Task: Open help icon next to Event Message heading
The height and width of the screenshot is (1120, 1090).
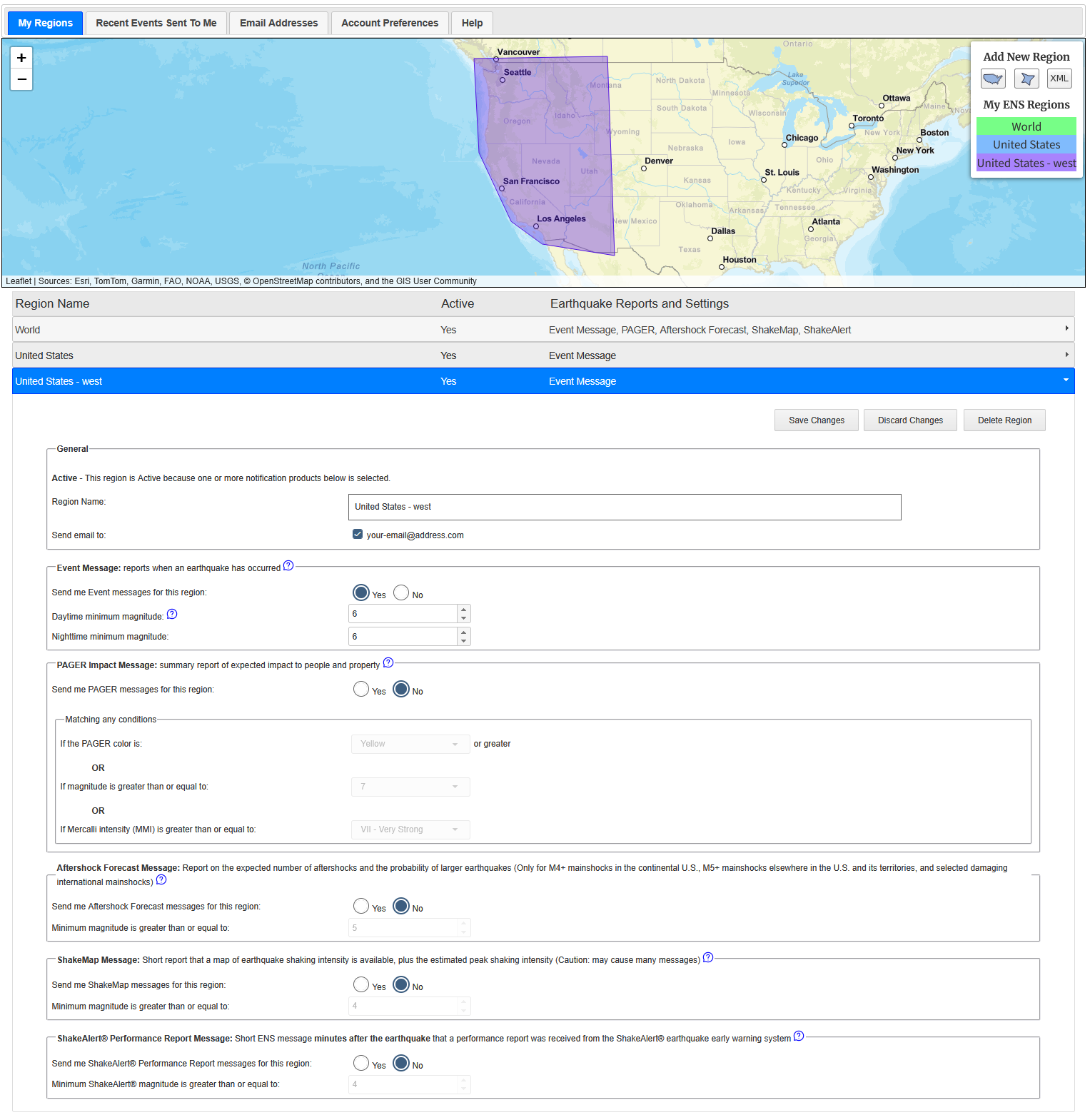Action: [288, 566]
